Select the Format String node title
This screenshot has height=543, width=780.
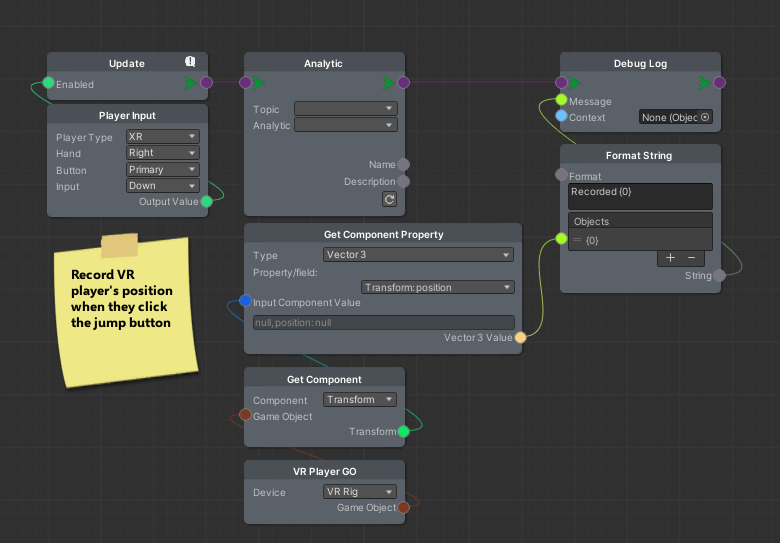(x=639, y=156)
